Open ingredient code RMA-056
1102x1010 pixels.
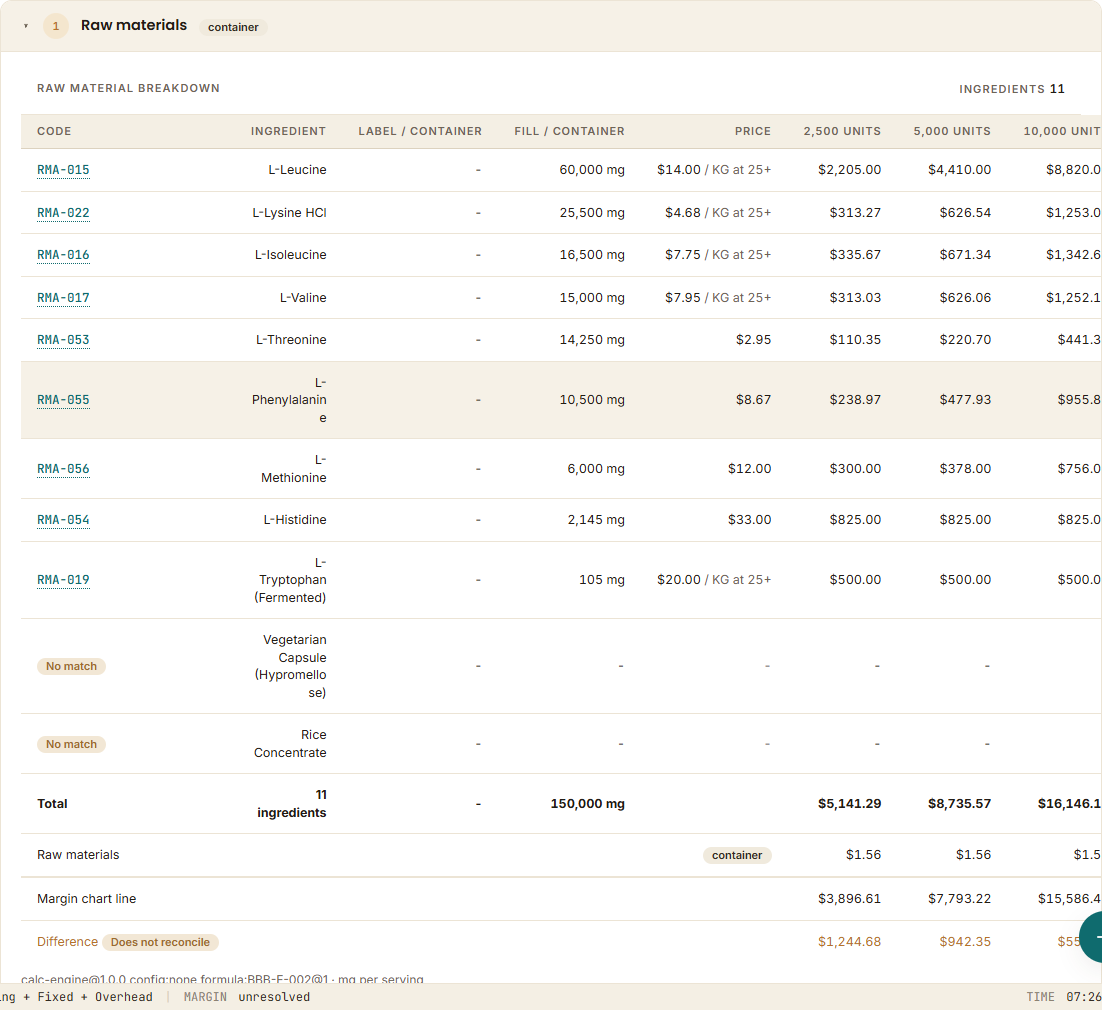pos(63,469)
